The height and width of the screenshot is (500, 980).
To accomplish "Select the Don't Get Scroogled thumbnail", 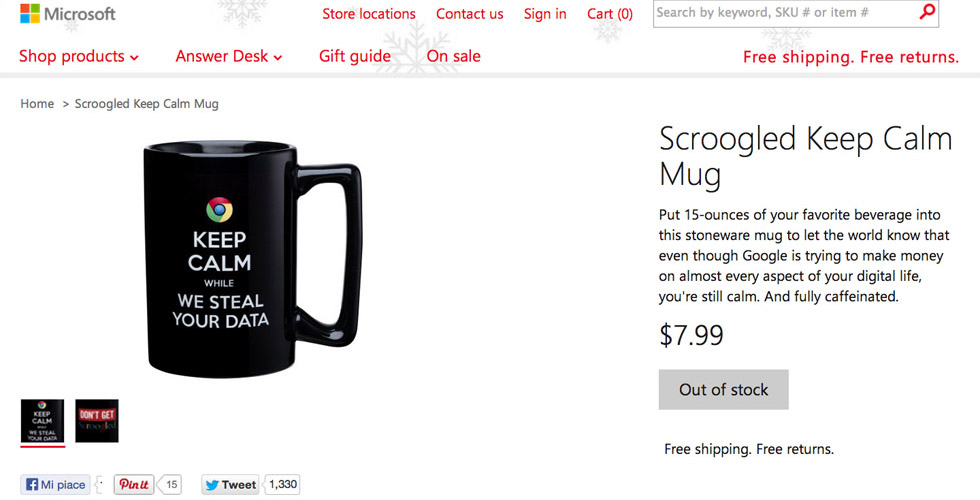I will pyautogui.click(x=97, y=421).
